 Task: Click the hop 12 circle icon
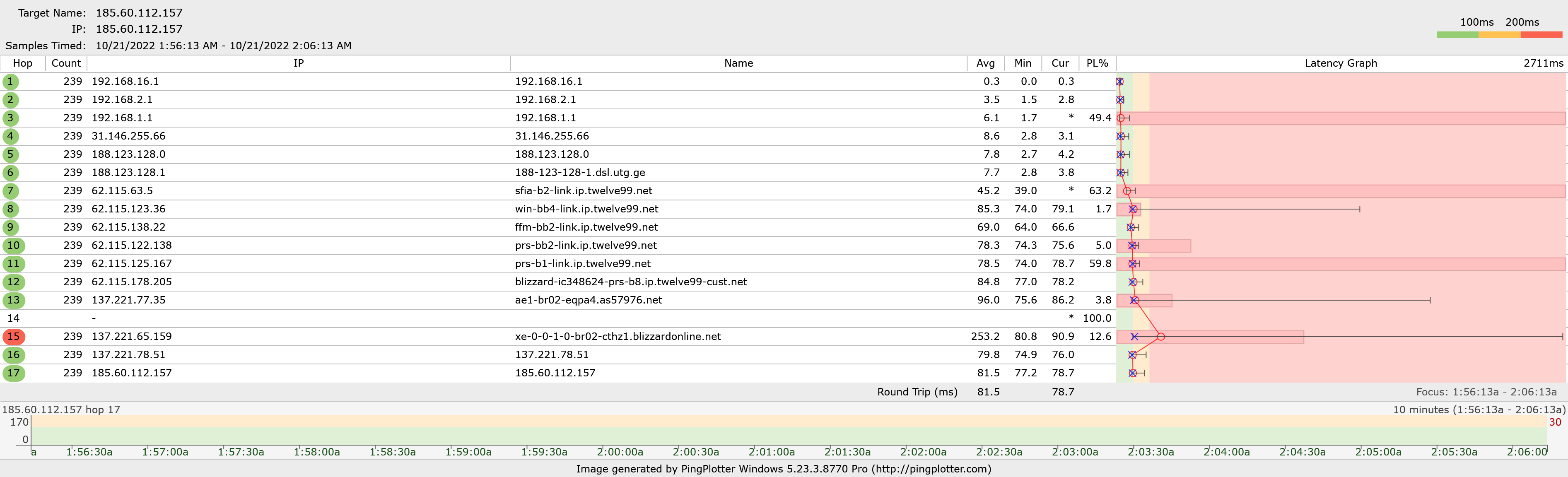(13, 282)
